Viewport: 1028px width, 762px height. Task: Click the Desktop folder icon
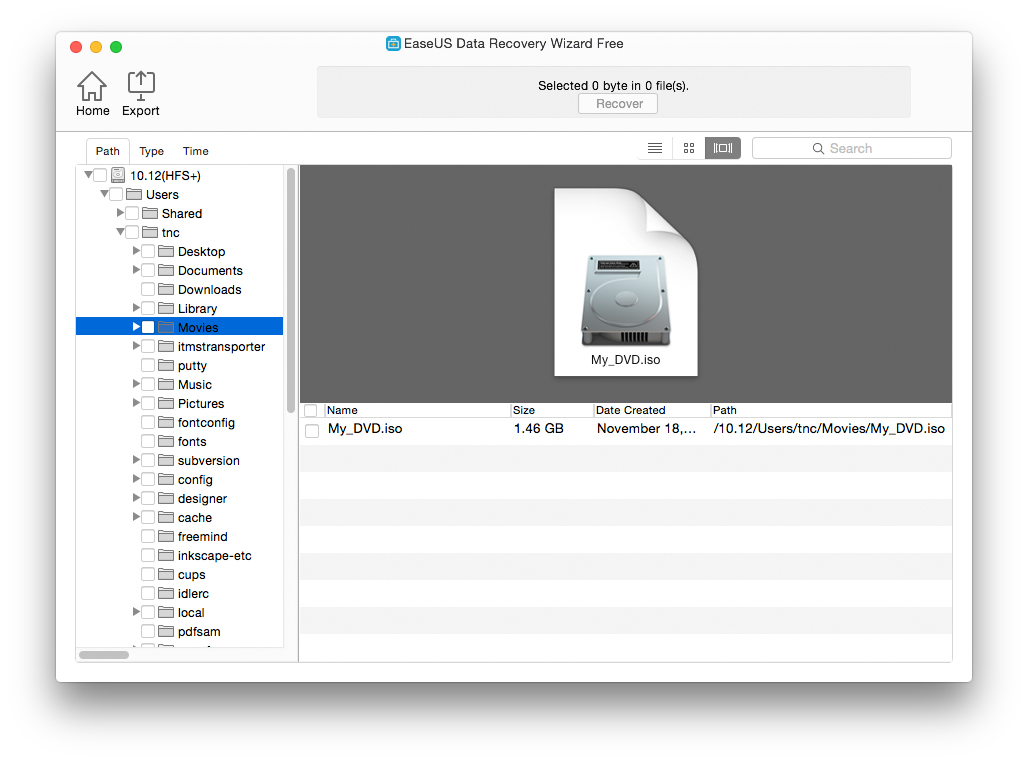pos(166,251)
